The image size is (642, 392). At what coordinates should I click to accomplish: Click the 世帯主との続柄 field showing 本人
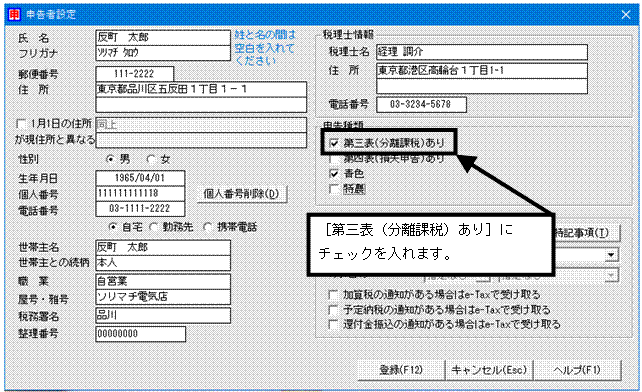point(163,263)
